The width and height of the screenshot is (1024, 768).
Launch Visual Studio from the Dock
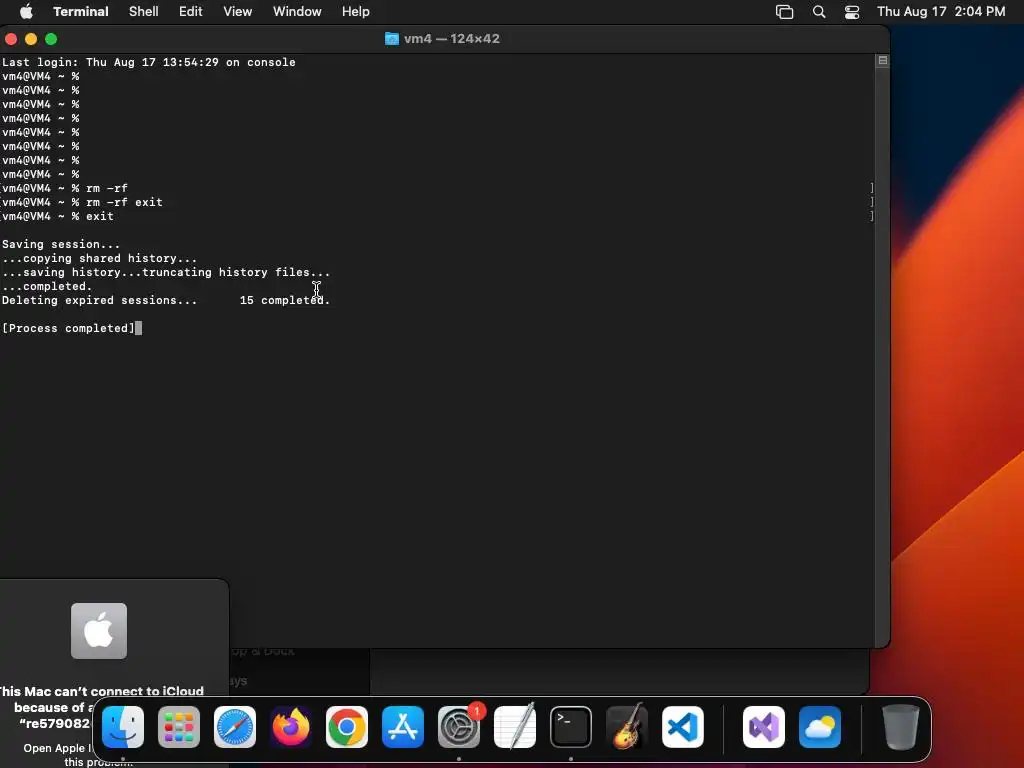point(764,727)
